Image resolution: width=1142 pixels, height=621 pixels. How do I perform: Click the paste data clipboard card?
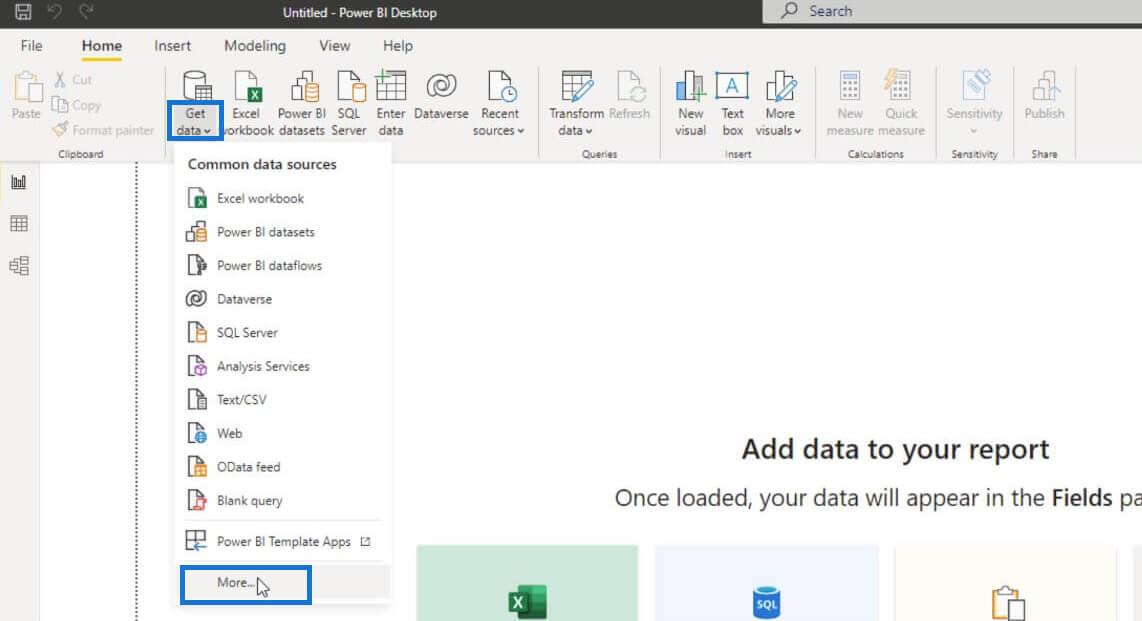coord(1006,583)
